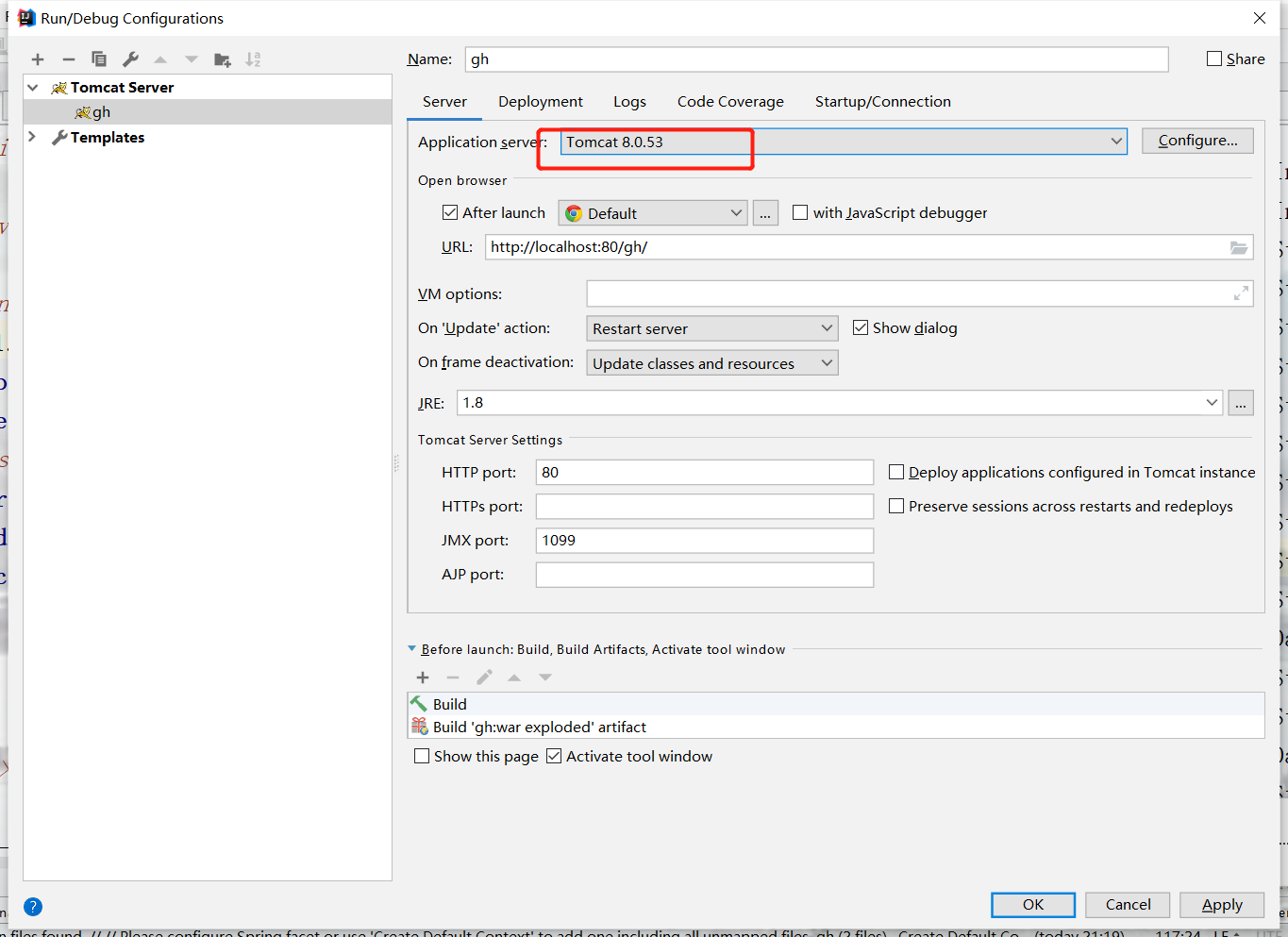Click the HTTPs port field

705,507
